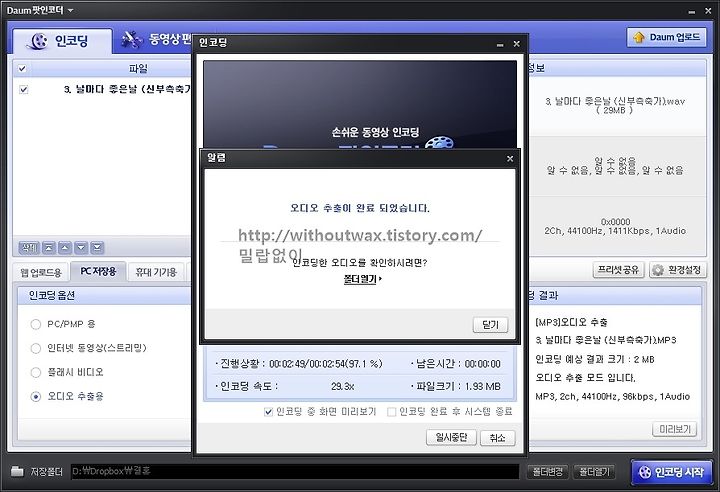Click the 남은시간 00:00:00 value
This screenshot has height=492, width=720.
coord(483,364)
